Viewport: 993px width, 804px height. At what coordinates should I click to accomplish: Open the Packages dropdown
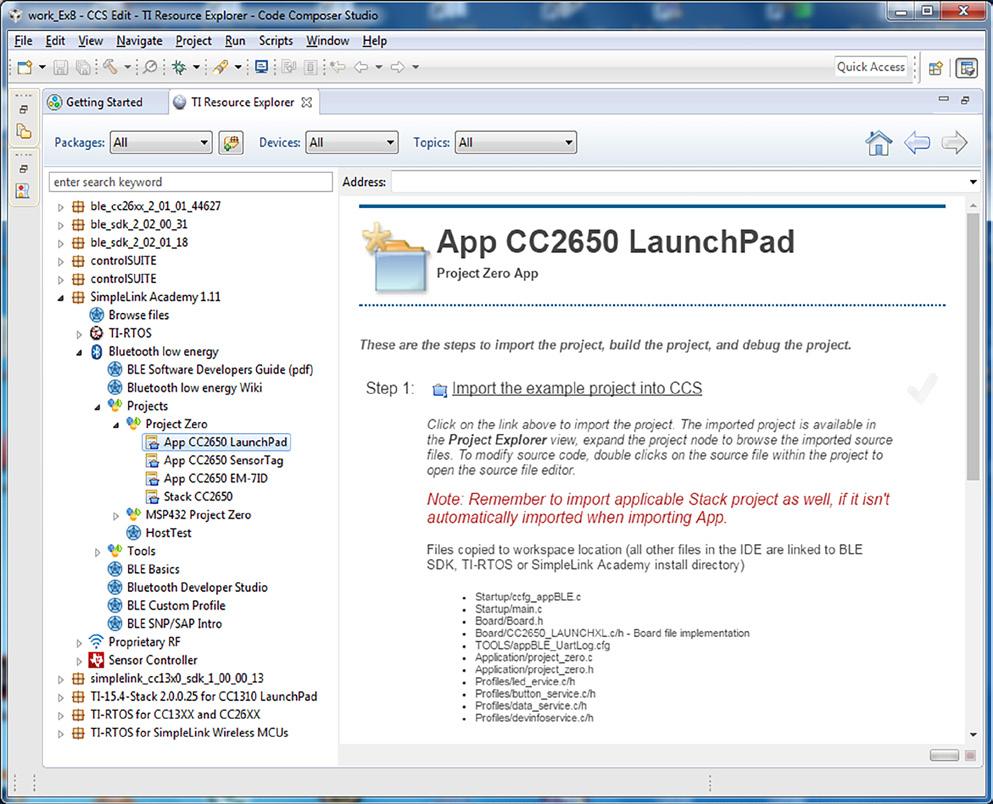(161, 142)
